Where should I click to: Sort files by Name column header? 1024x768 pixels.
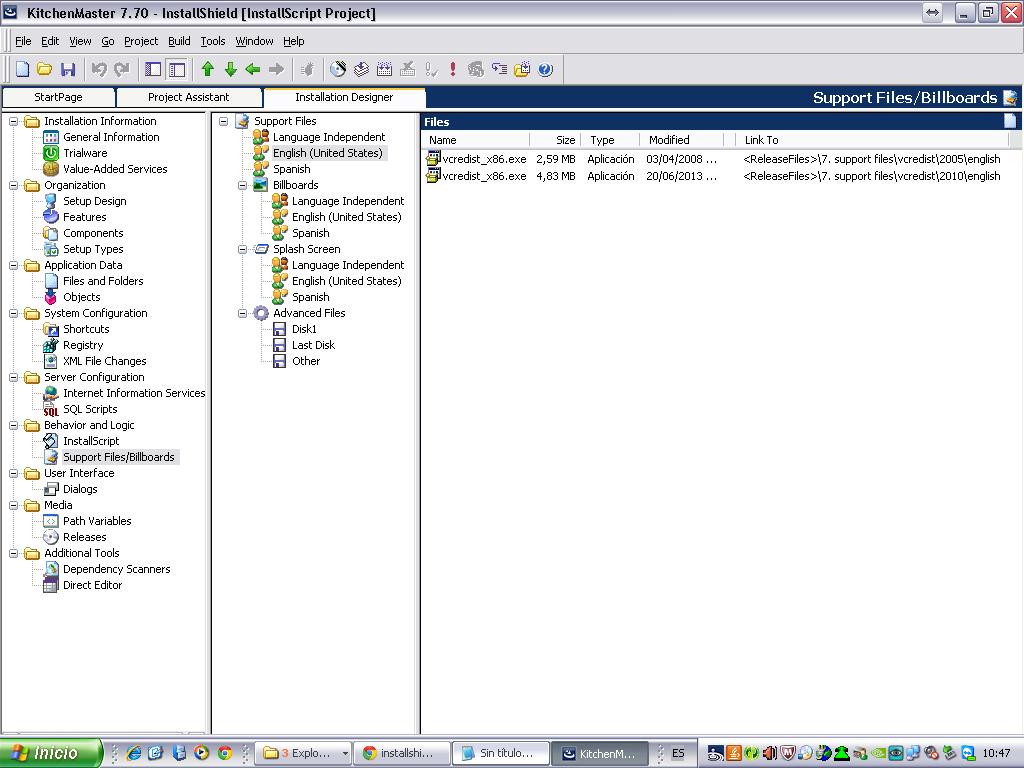[476, 140]
